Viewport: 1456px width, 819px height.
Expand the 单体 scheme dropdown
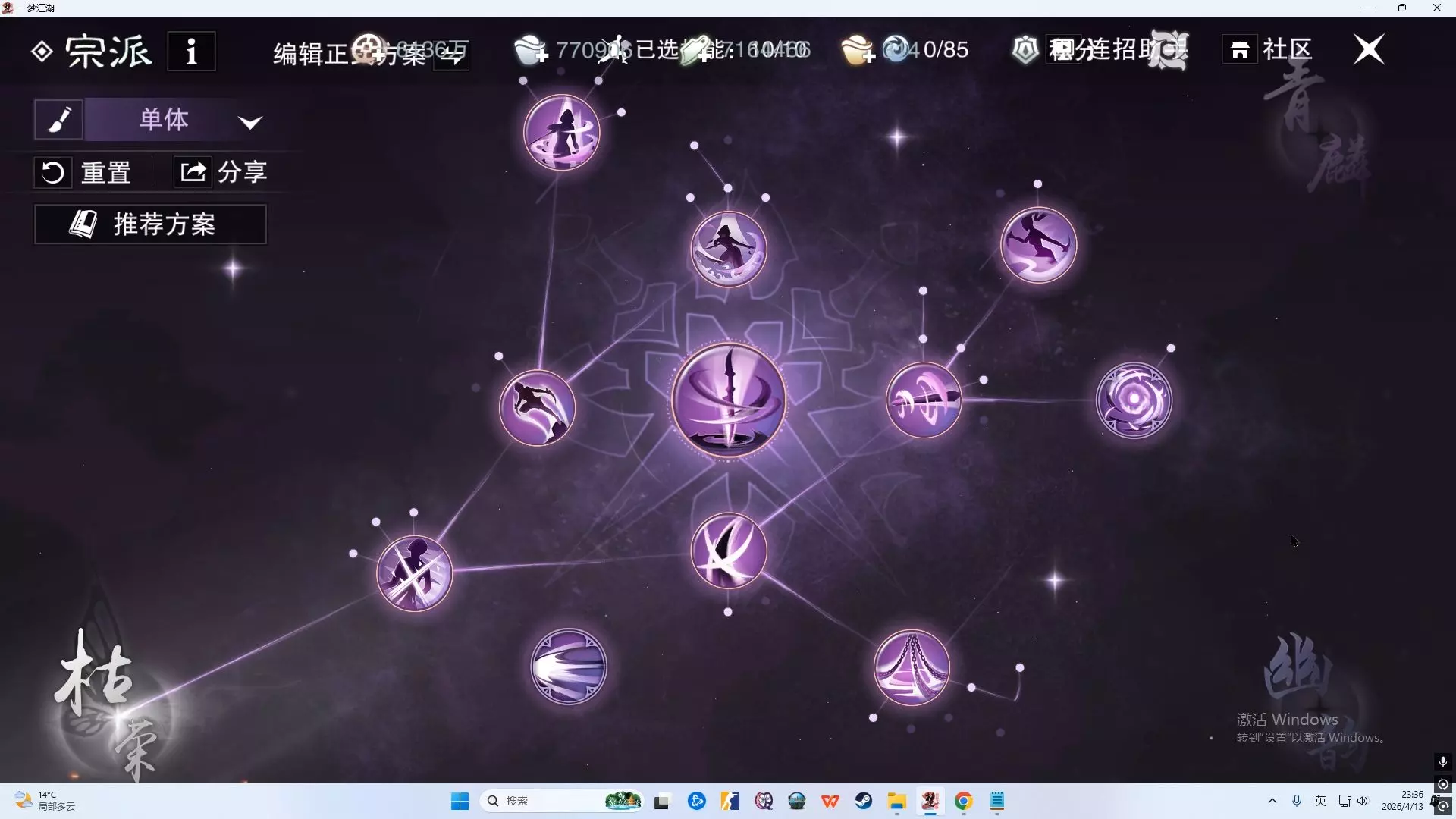163,120
